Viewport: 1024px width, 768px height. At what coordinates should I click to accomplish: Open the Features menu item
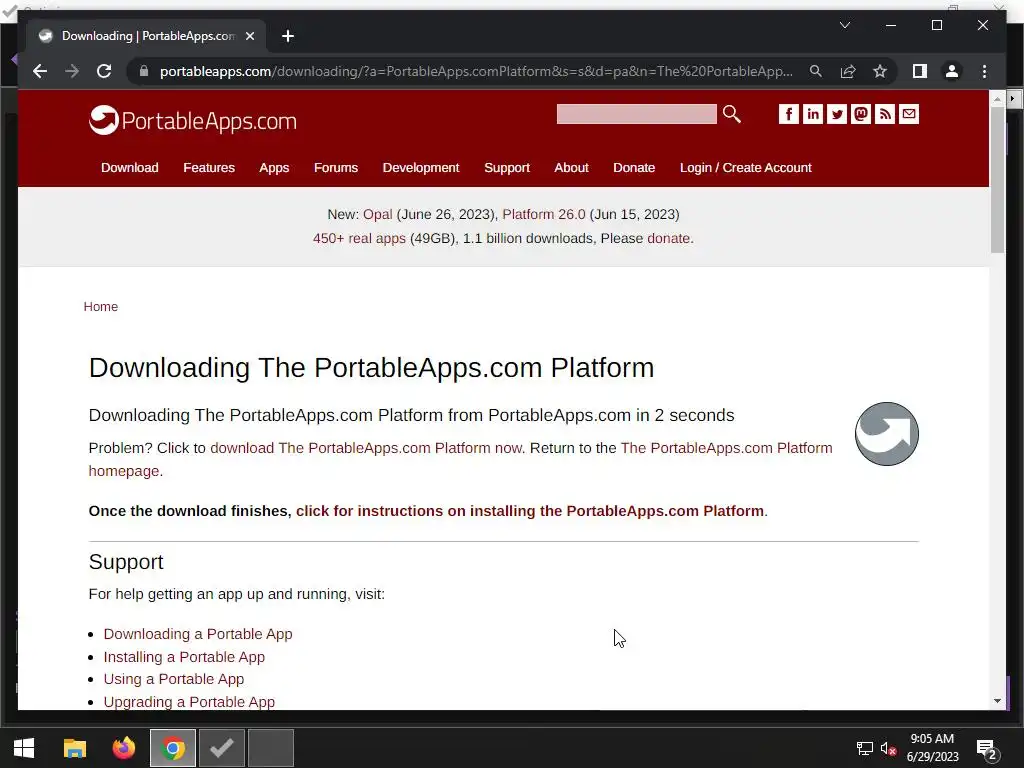point(209,168)
